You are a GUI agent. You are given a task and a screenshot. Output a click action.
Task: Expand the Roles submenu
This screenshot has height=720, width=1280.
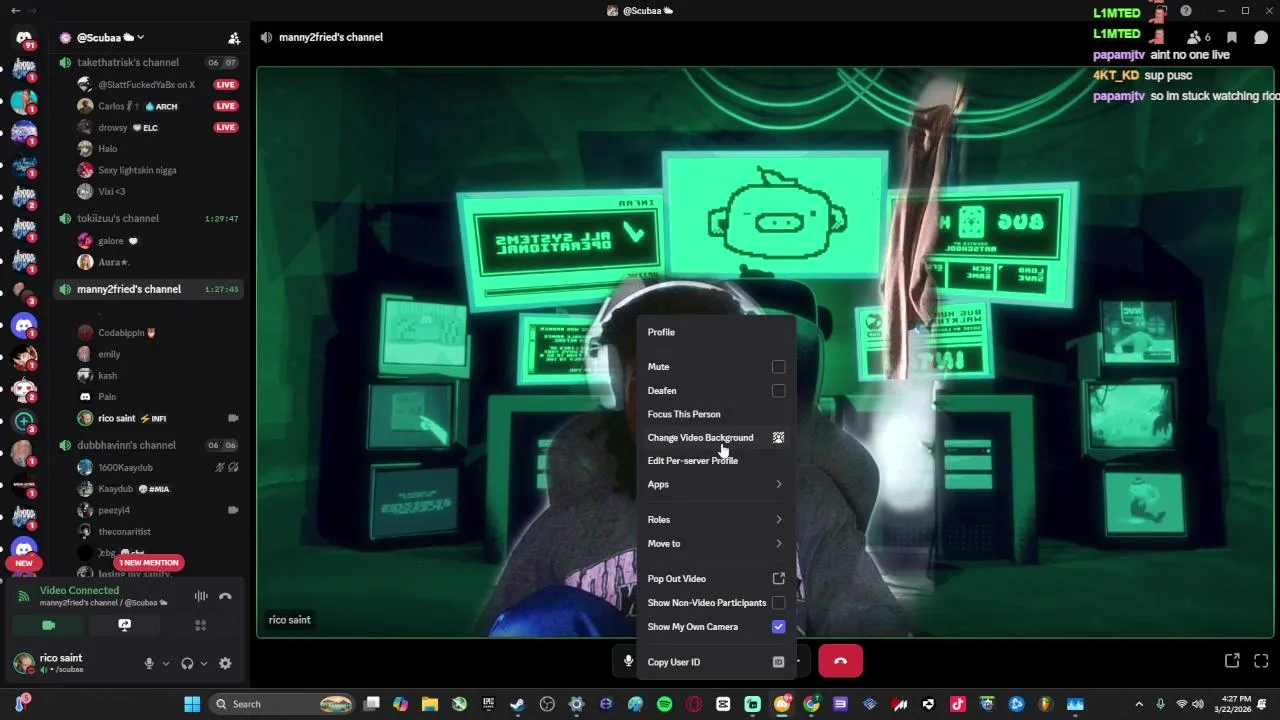716,520
